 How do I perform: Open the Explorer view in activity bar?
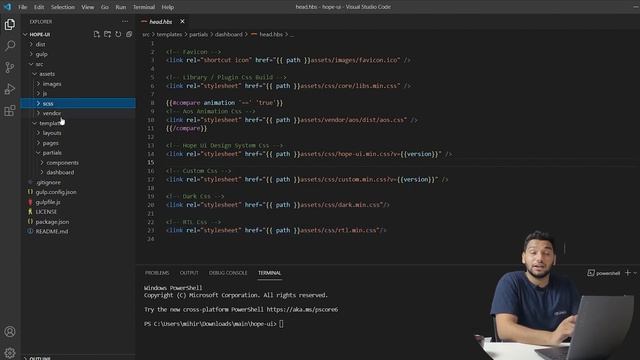[x=10, y=24]
